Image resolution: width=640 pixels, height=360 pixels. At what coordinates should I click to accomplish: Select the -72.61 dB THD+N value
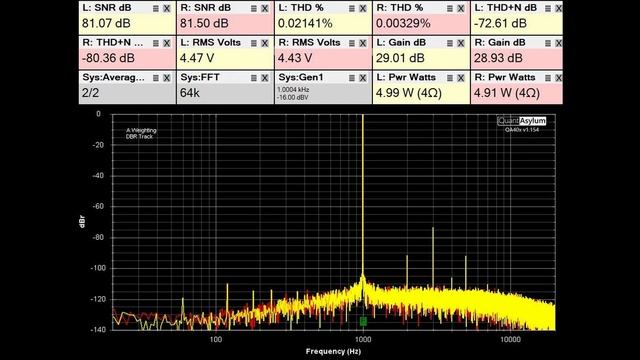[500, 23]
